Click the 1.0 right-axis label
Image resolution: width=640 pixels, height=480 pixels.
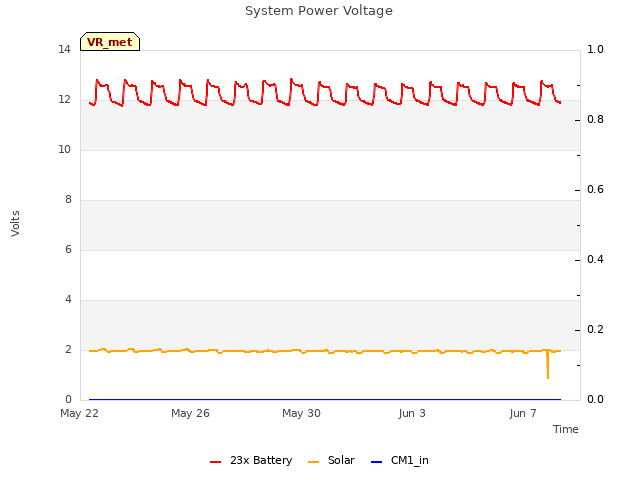click(595, 49)
